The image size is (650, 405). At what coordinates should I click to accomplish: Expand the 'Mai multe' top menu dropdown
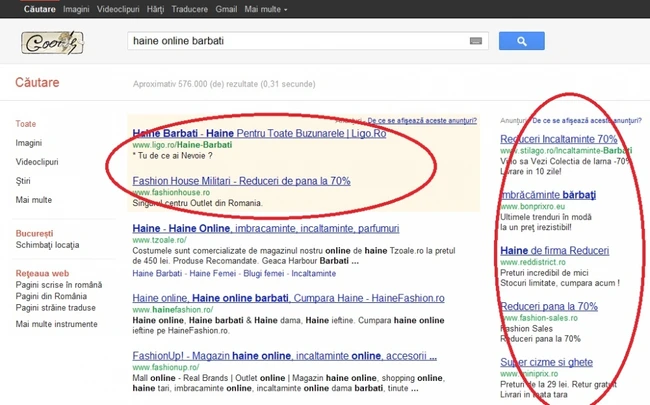(x=266, y=9)
